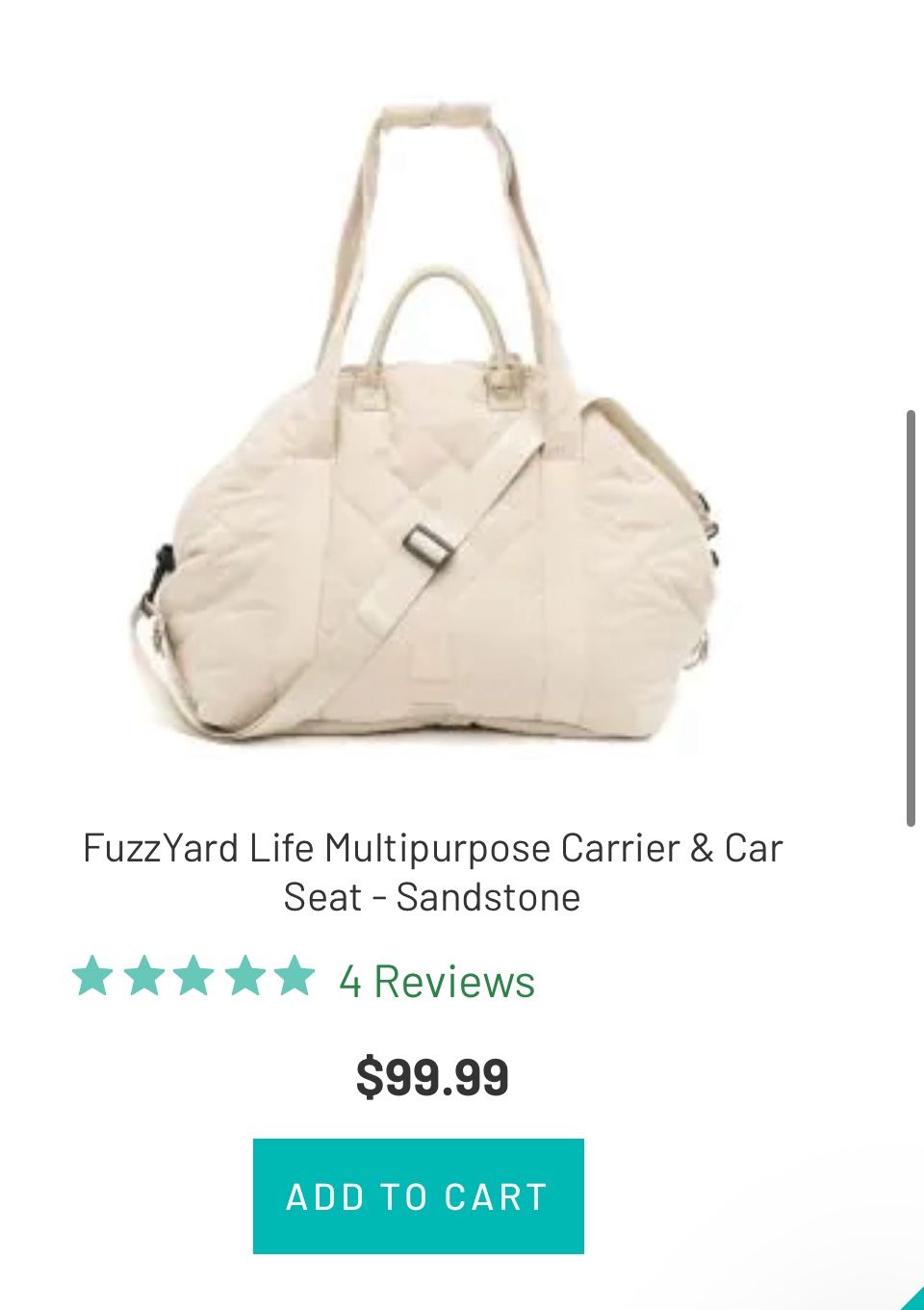
Task: Add the carrier to cart
Action: (x=419, y=1196)
